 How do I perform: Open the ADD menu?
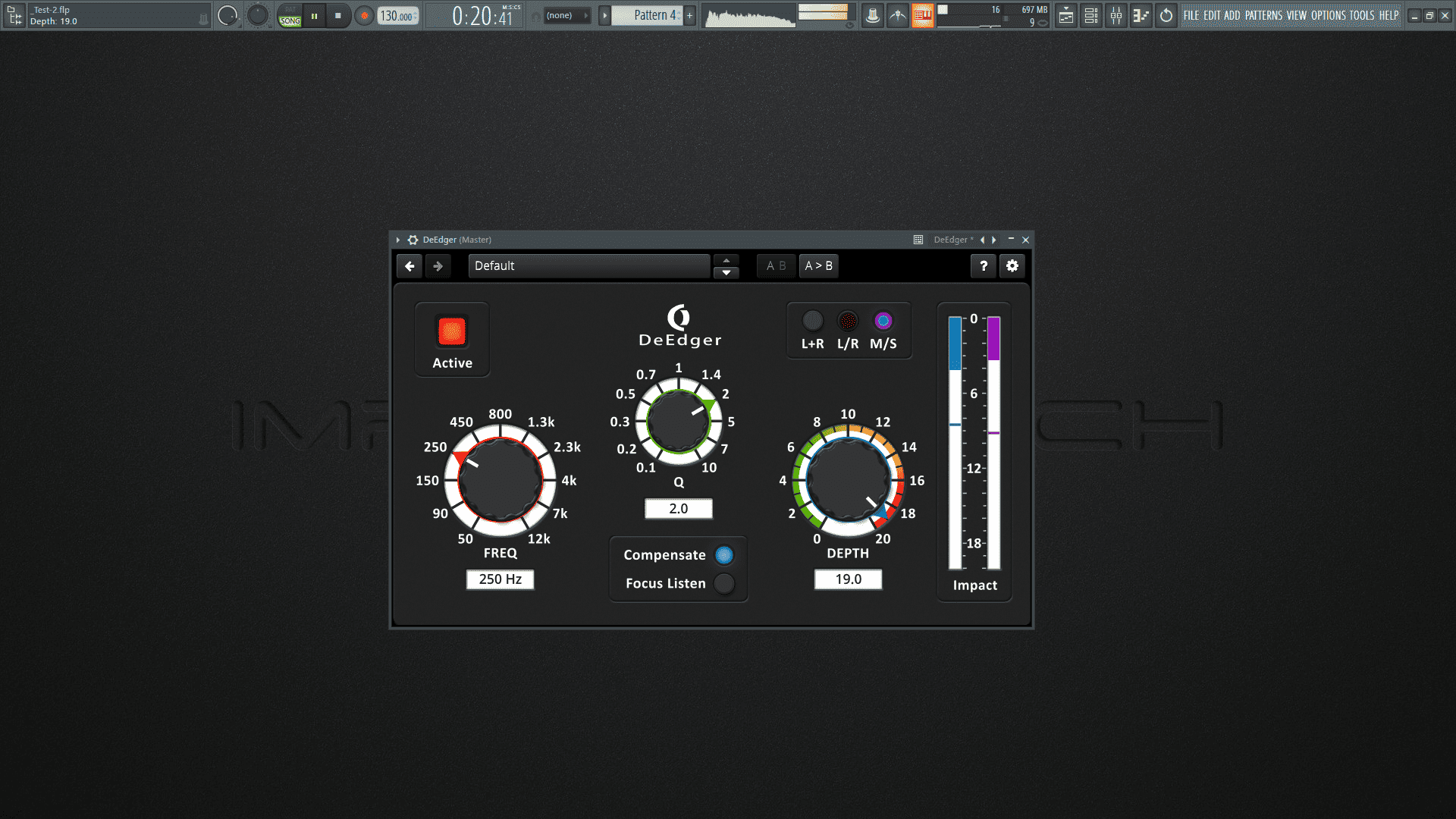coord(1232,15)
